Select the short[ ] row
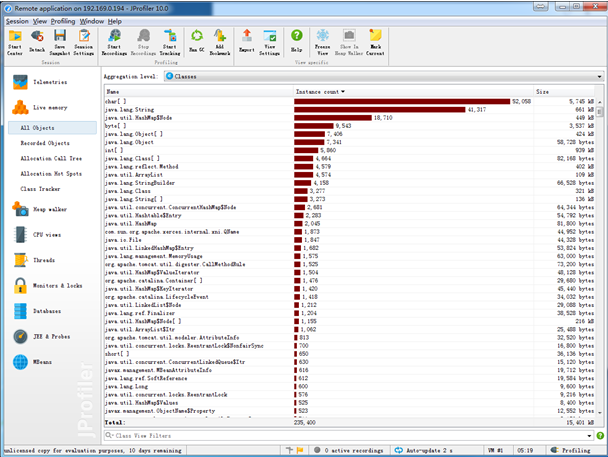This screenshot has height=457, width=608. tap(350, 354)
